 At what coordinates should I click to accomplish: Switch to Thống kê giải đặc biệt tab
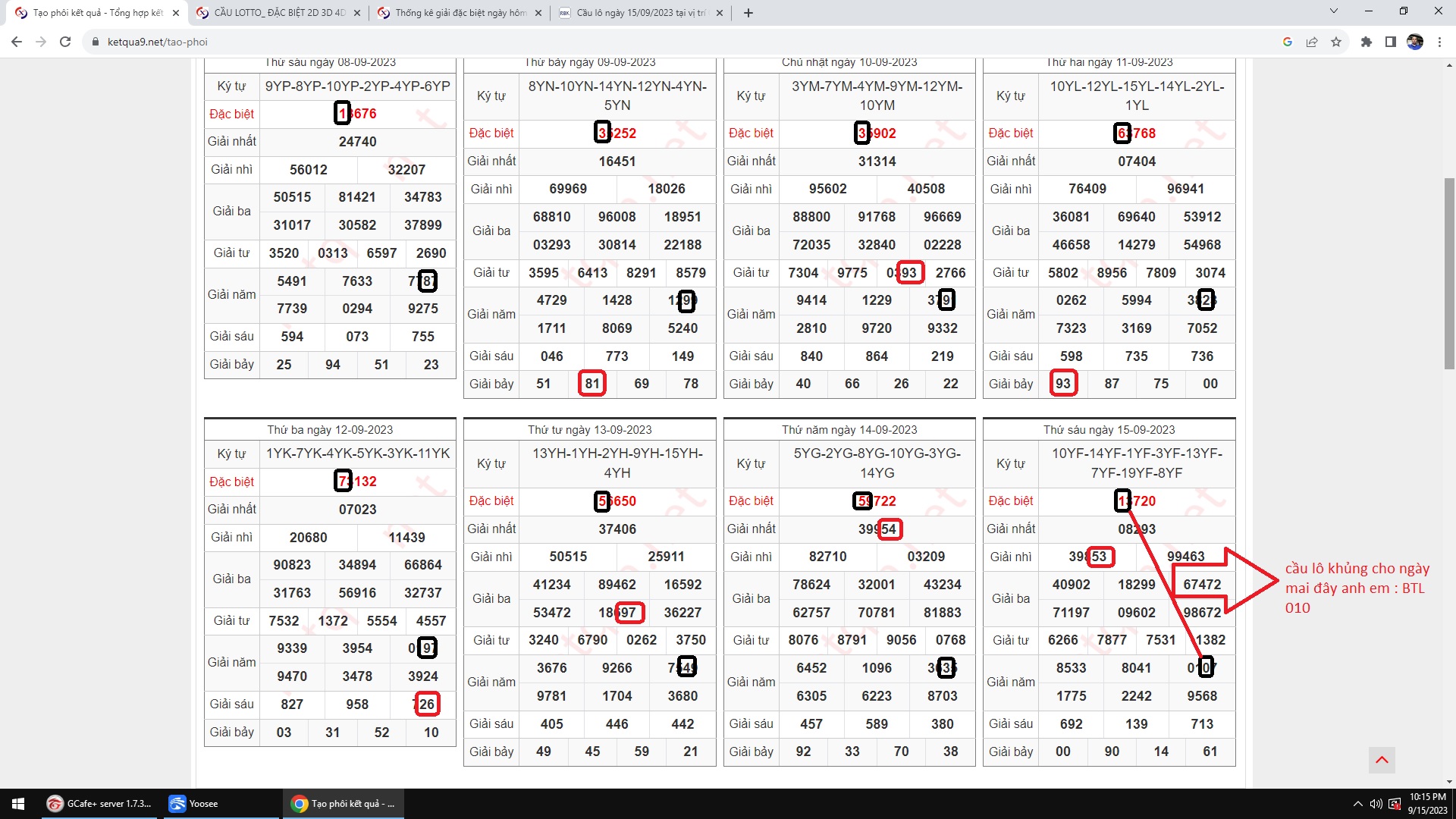460,13
